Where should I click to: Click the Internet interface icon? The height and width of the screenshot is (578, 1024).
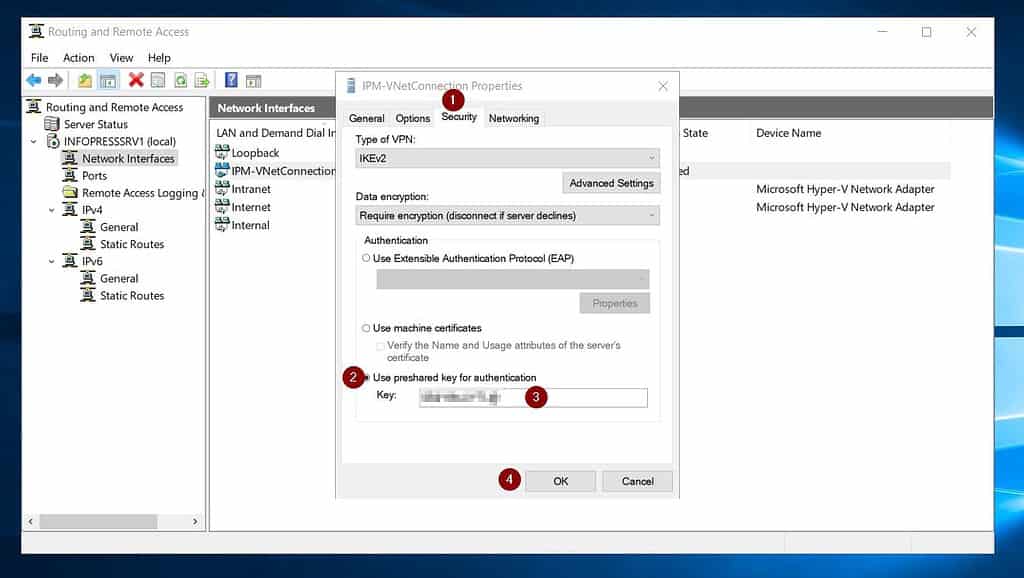[x=222, y=207]
